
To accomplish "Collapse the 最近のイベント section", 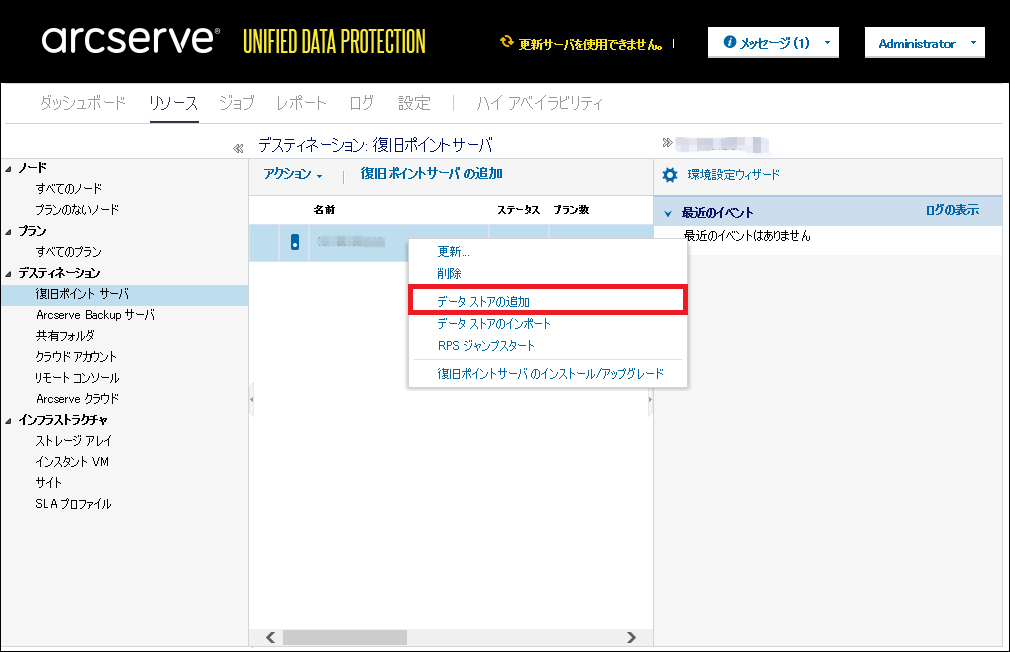I will (668, 213).
